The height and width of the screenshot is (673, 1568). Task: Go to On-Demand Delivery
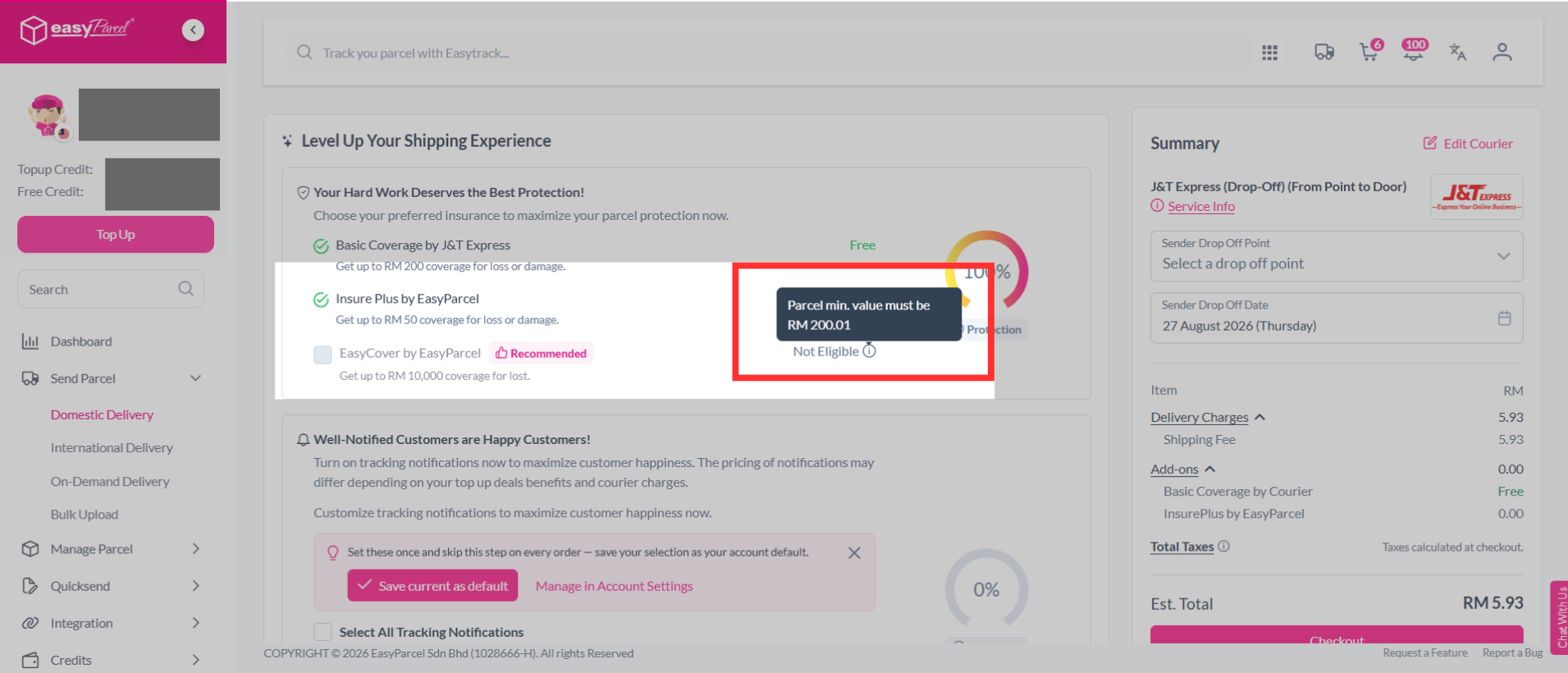(110, 481)
